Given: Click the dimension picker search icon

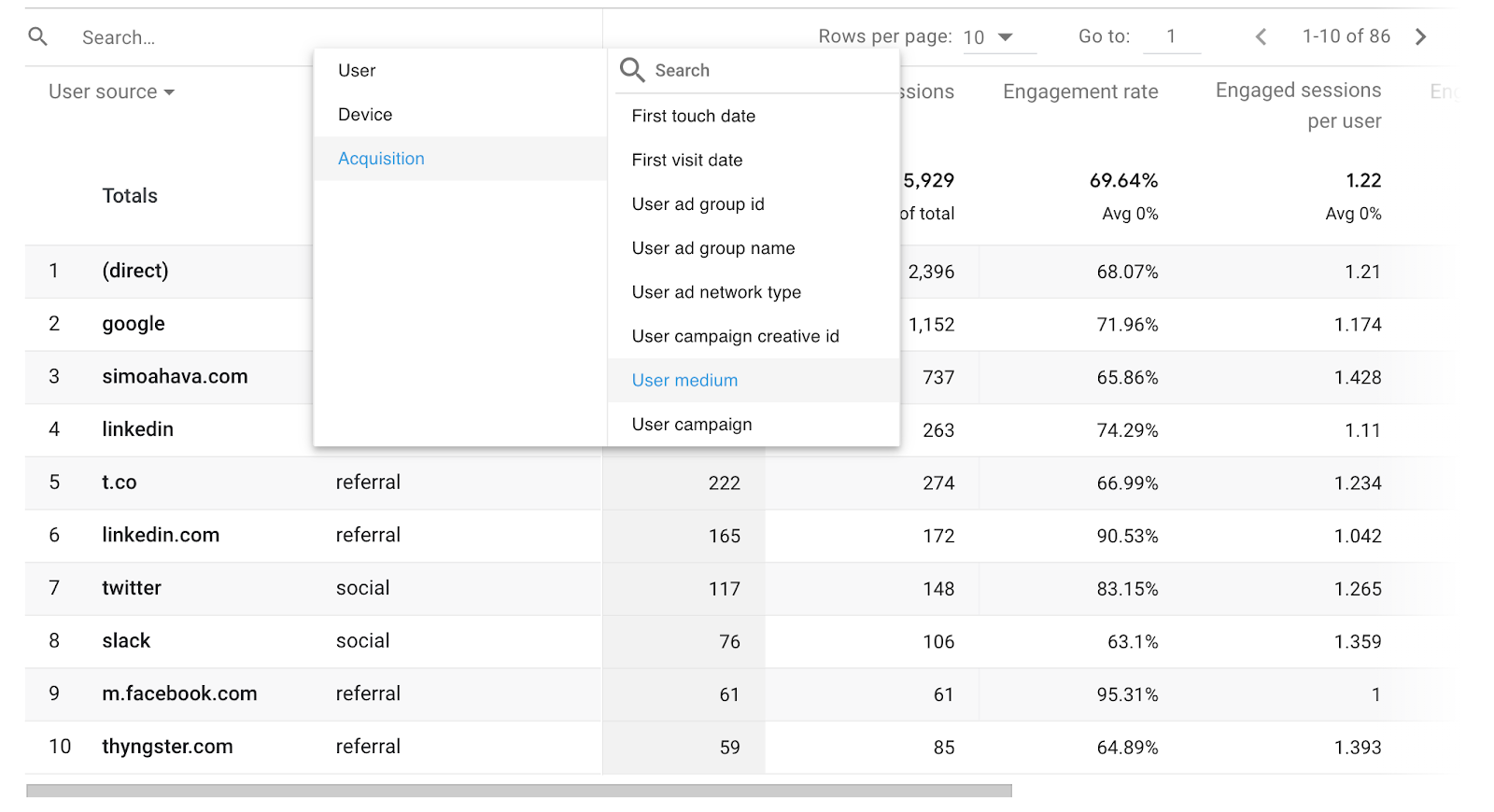Looking at the screenshot, I should [632, 70].
